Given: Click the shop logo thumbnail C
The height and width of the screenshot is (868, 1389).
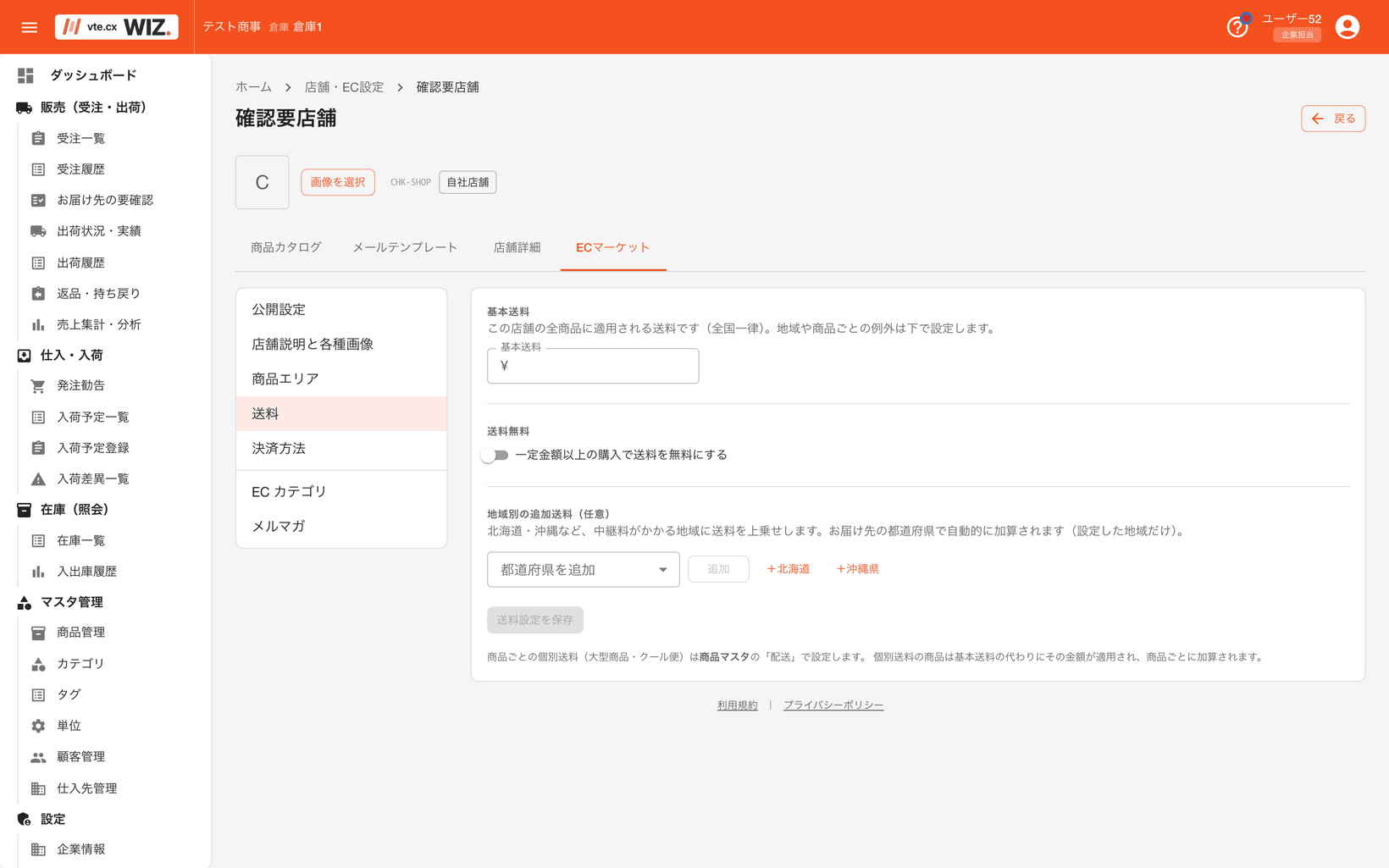Looking at the screenshot, I should point(263,182).
